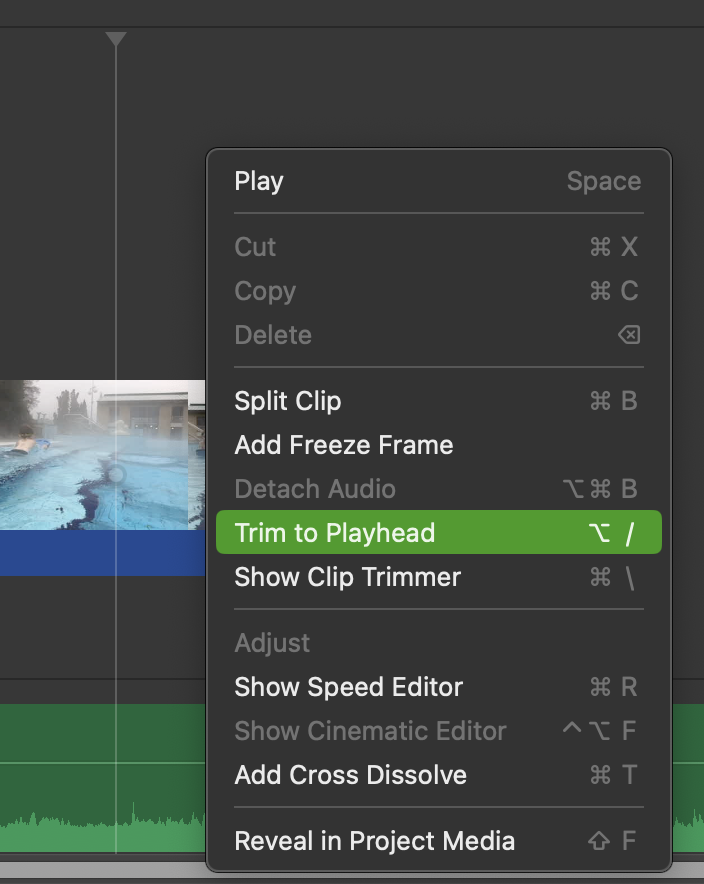Image resolution: width=704 pixels, height=884 pixels.
Task: Click the volume line on green audio track
Action: click(103, 763)
